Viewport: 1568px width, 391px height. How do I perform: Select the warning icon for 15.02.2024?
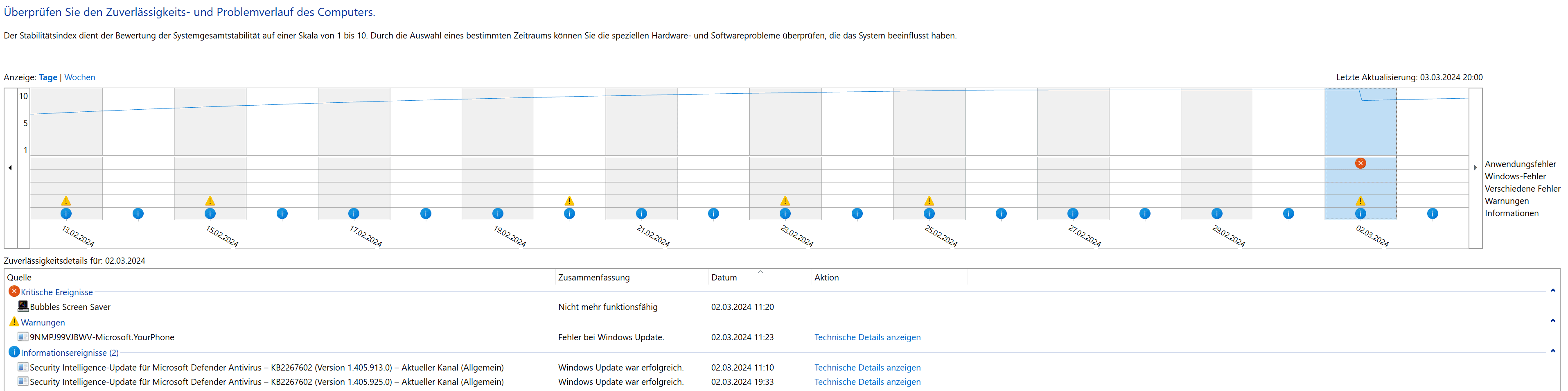pos(210,201)
